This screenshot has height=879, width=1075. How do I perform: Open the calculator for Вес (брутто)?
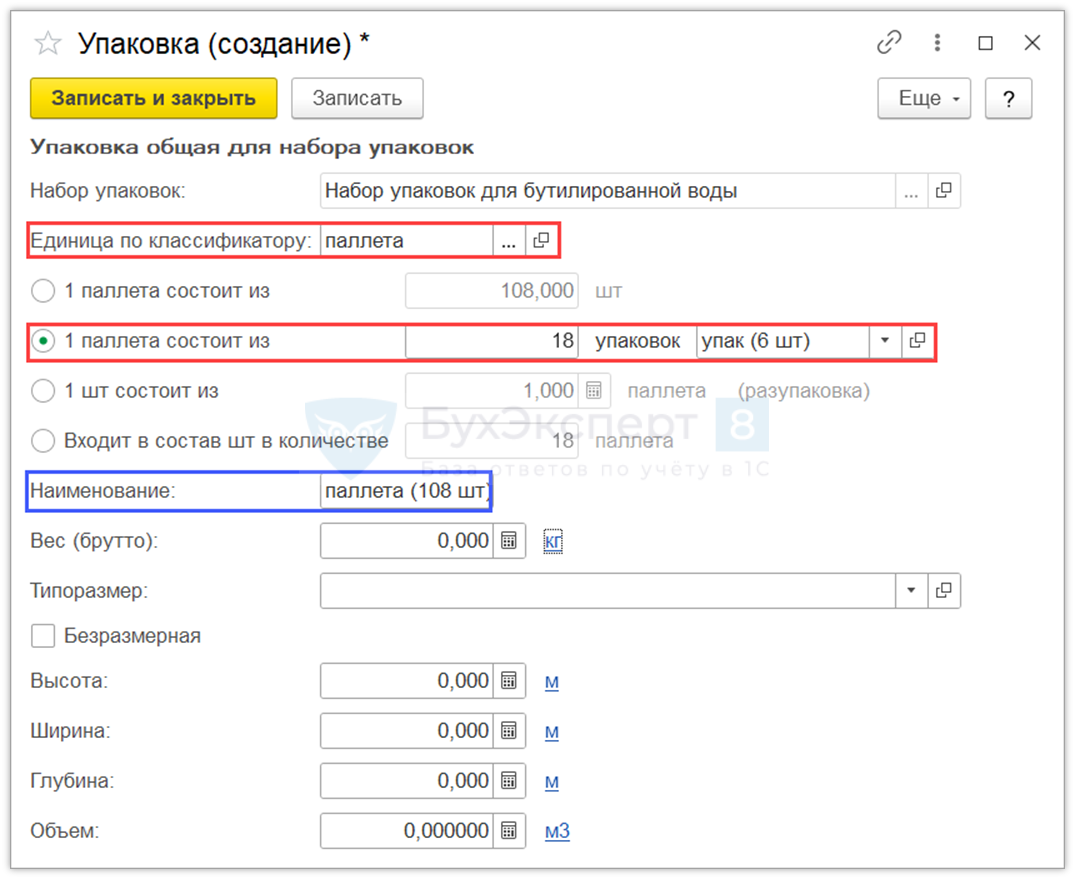509,541
